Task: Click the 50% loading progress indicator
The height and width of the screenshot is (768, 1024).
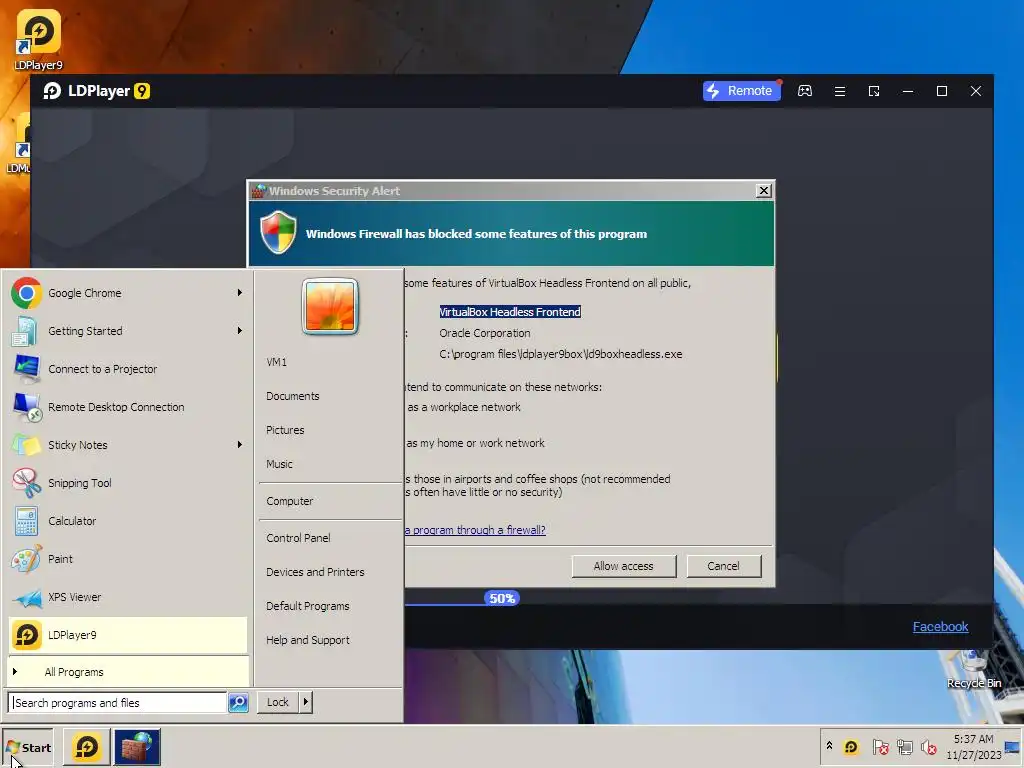Action: tap(502, 598)
